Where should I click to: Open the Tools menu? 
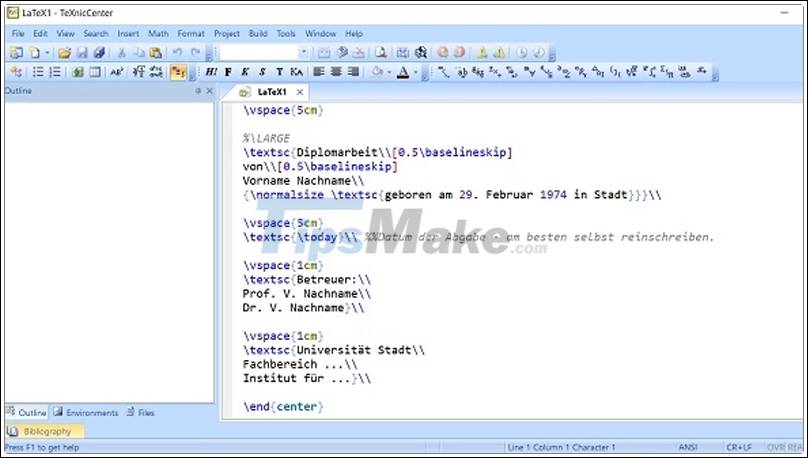tap(286, 33)
